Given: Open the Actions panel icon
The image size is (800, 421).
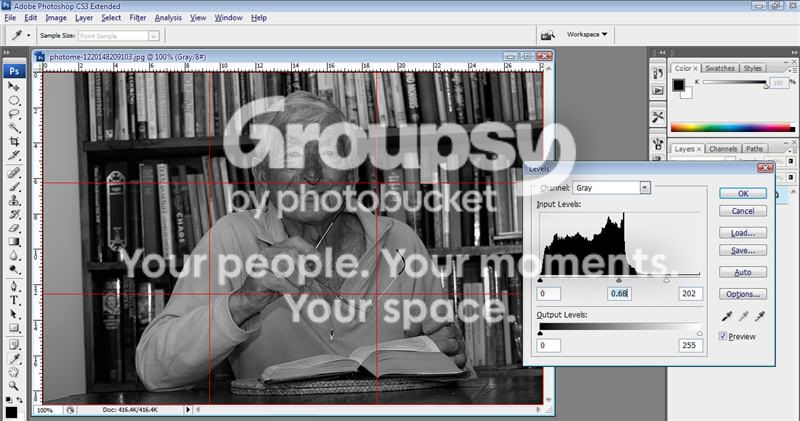Looking at the screenshot, I should coord(658,90).
